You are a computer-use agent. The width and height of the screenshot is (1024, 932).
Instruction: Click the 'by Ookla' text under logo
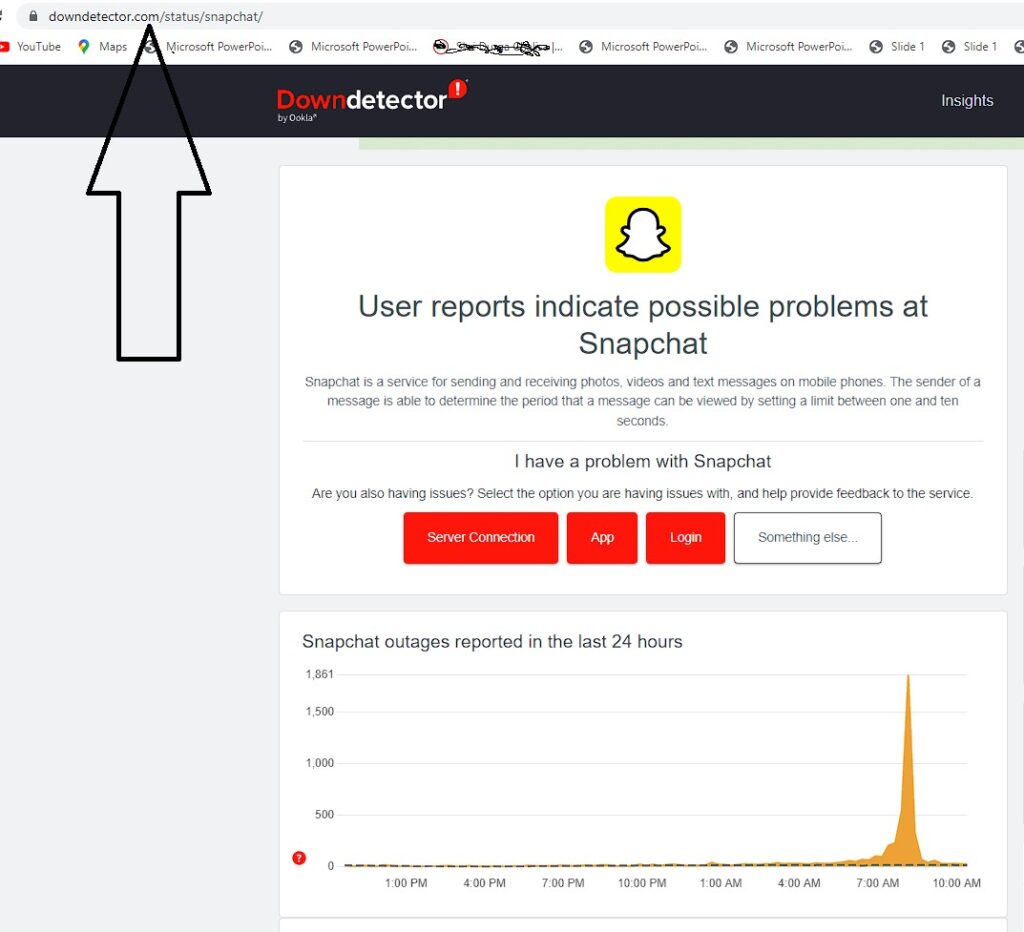pyautogui.click(x=297, y=118)
